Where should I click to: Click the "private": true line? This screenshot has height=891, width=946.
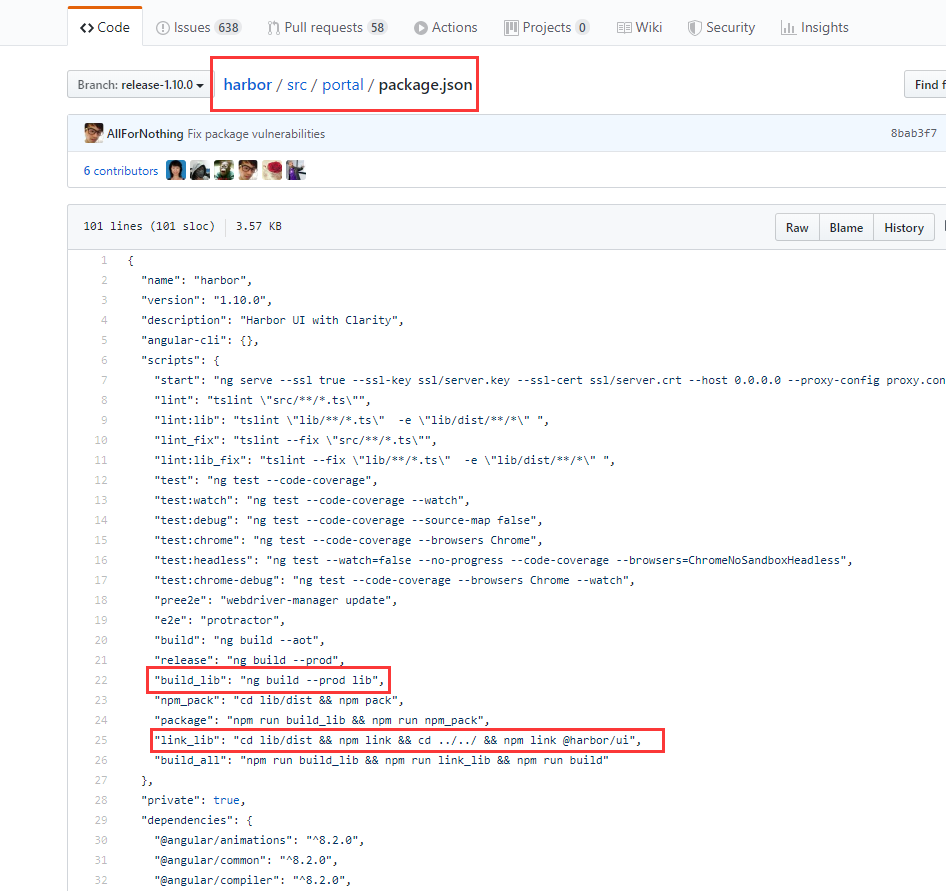(193, 801)
